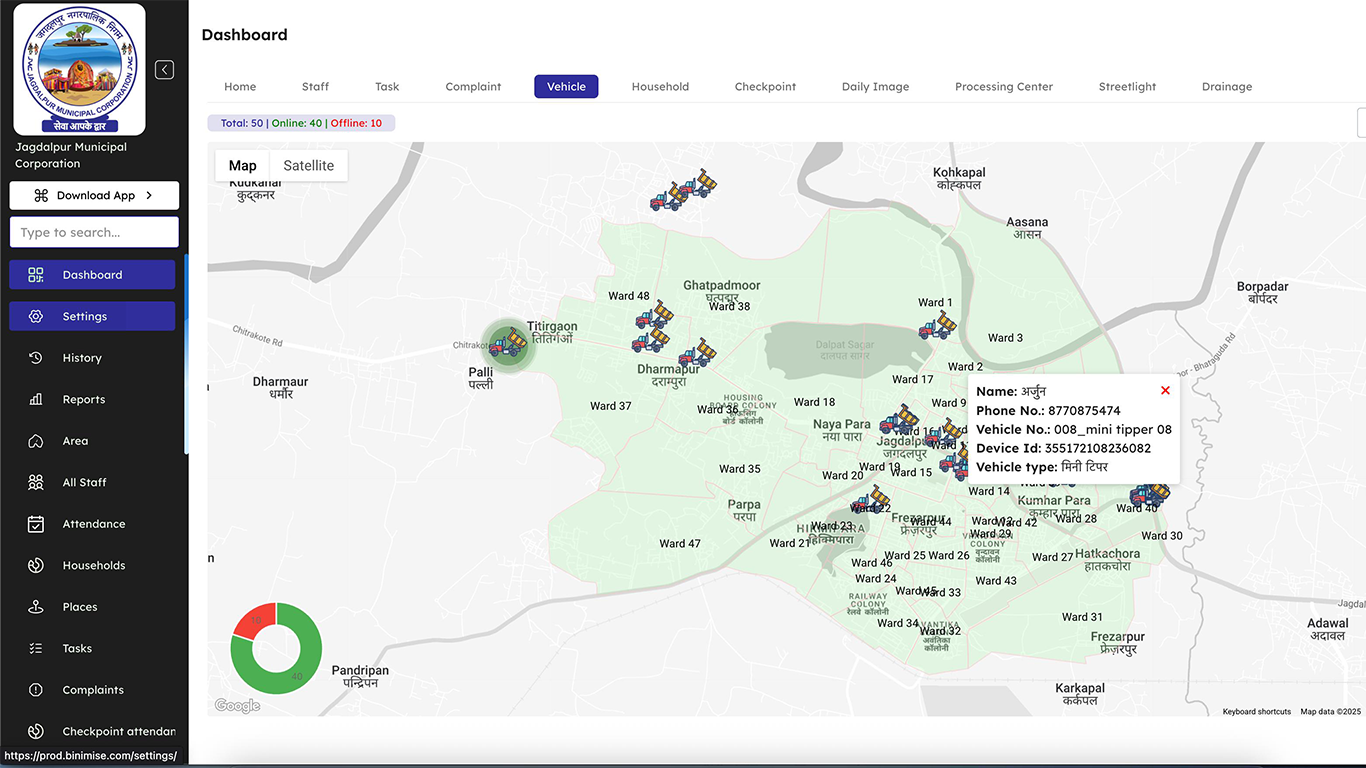
Task: Open the Home tab
Action: point(240,87)
